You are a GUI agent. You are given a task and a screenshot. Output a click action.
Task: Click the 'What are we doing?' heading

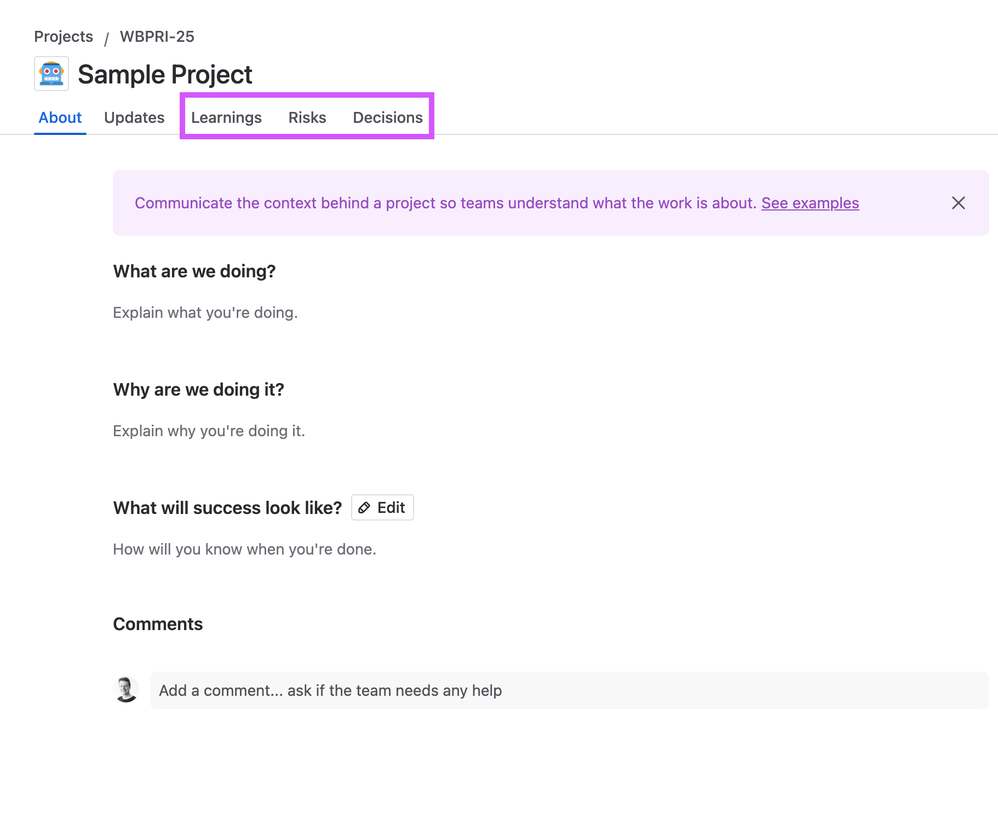(194, 271)
